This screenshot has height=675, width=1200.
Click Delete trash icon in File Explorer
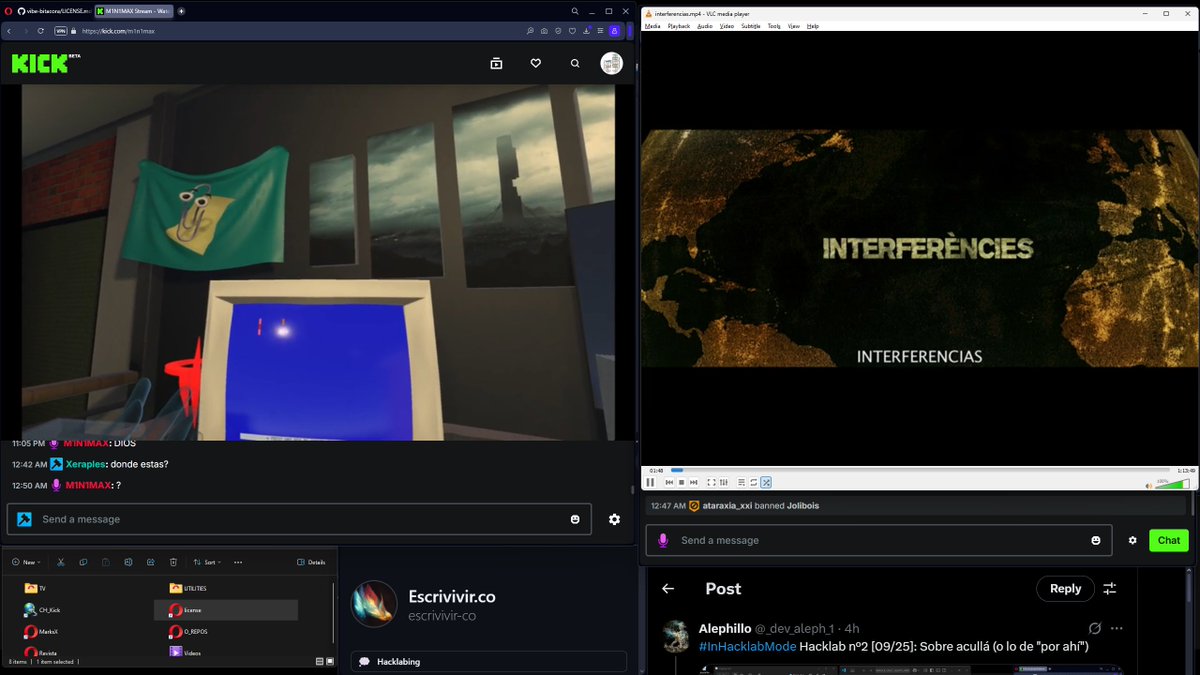[x=173, y=562]
